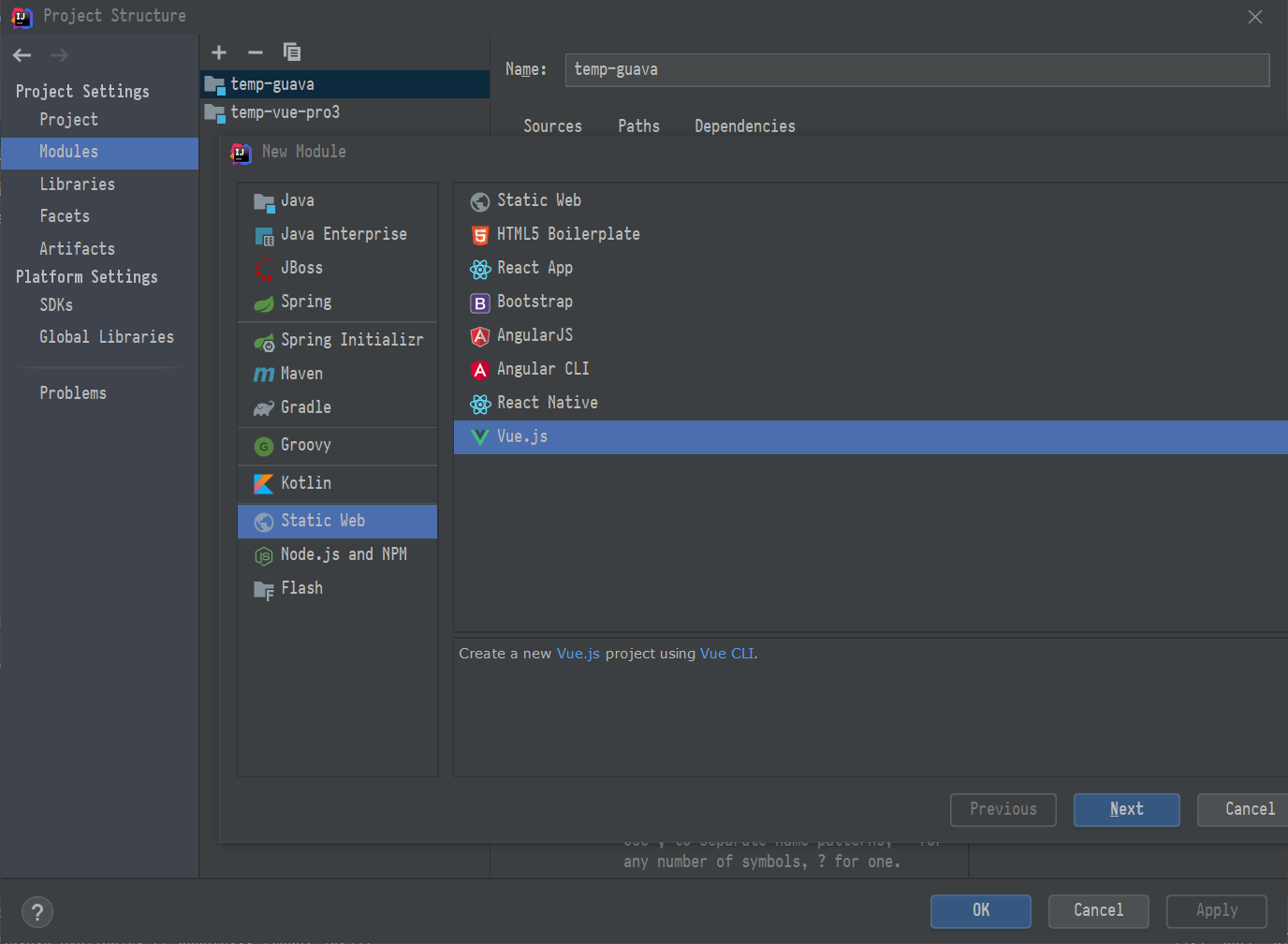The image size is (1288, 944).
Task: Close the Project Structure window
Action: 1255,17
